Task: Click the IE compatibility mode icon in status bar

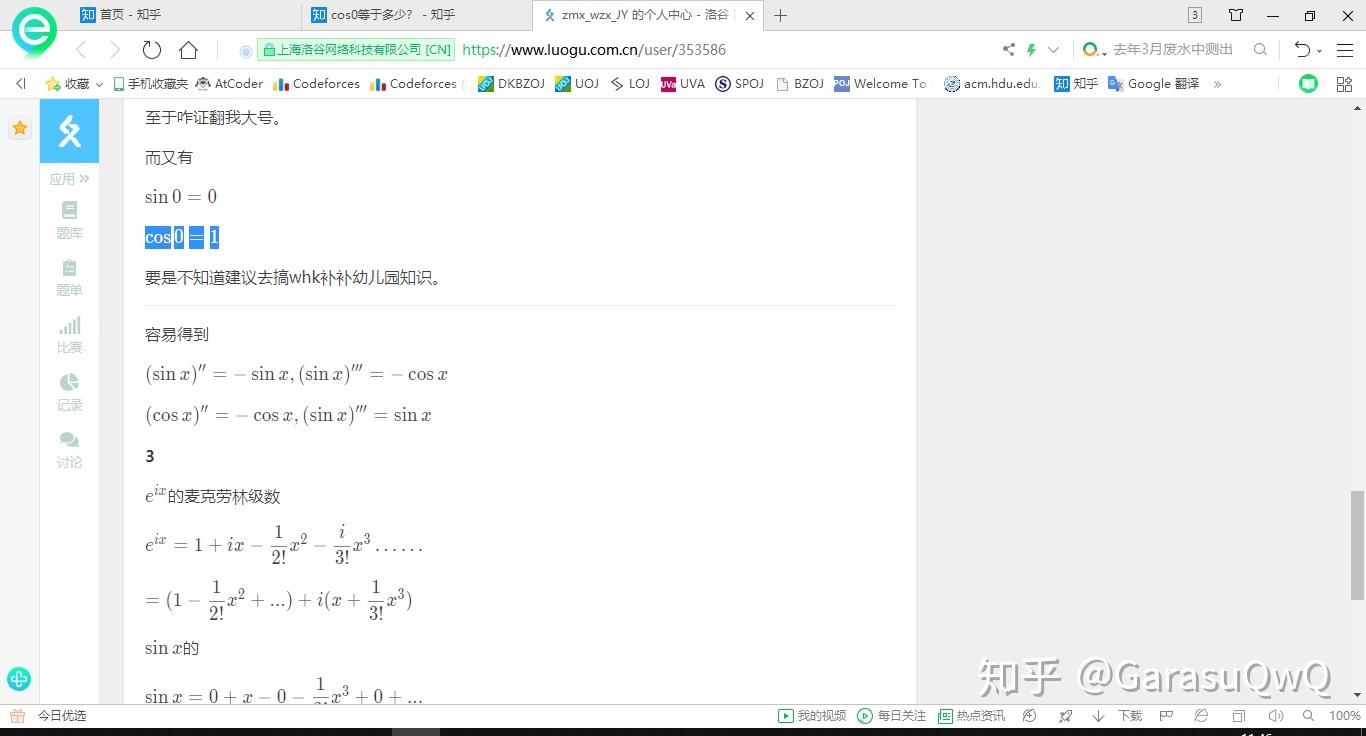Action: (x=1201, y=716)
